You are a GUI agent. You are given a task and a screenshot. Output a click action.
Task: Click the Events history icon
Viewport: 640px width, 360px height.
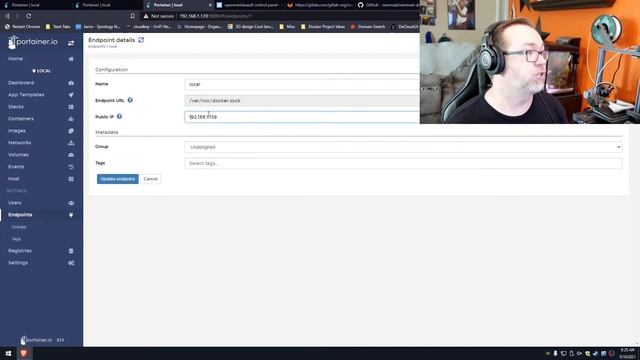coord(71,167)
